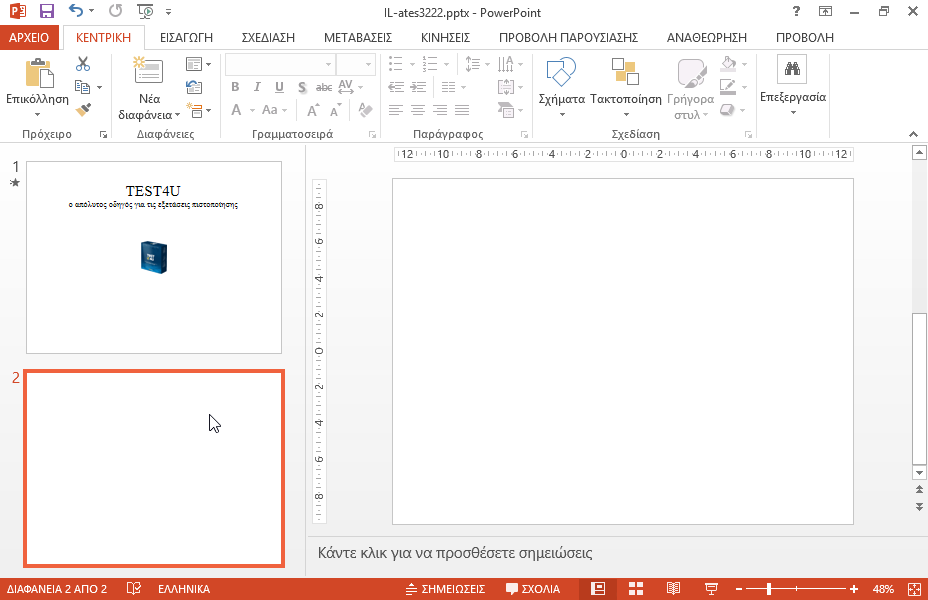The width and height of the screenshot is (928, 600).
Task: Click the Τακτοποίηση arrange icon
Action: [x=625, y=72]
